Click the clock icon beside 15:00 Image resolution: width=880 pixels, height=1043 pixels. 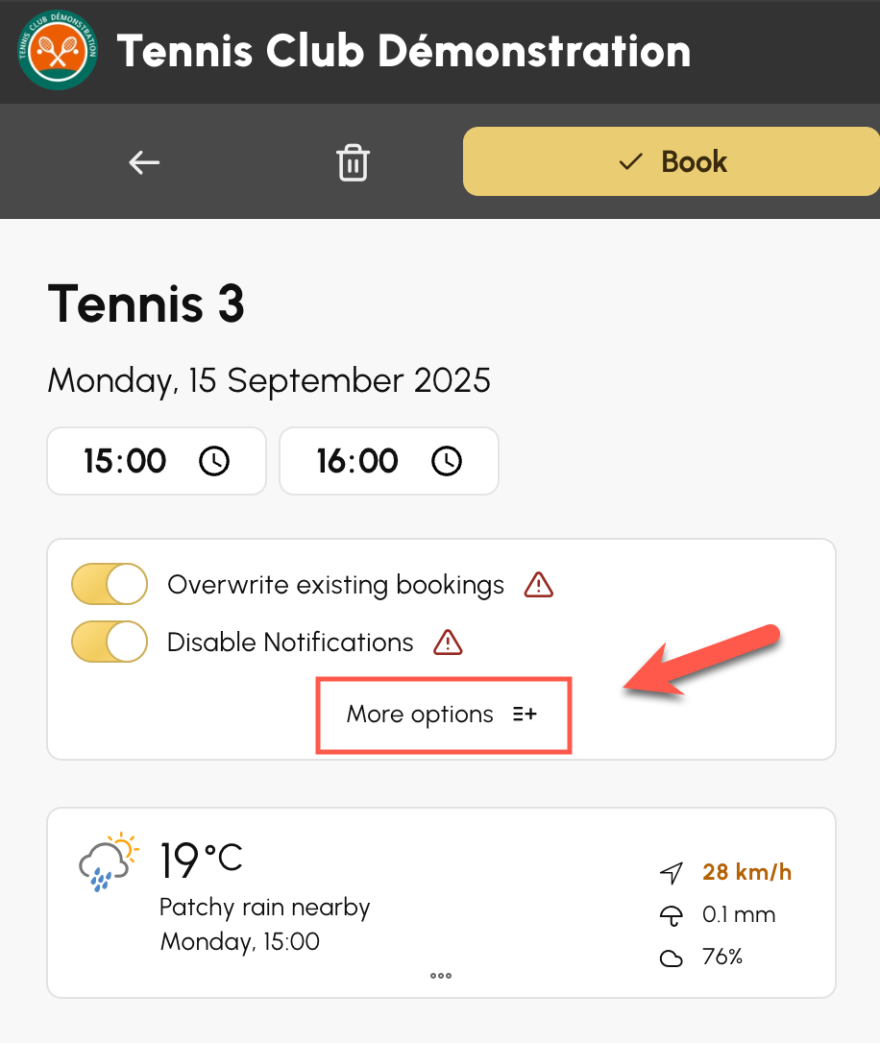click(214, 461)
